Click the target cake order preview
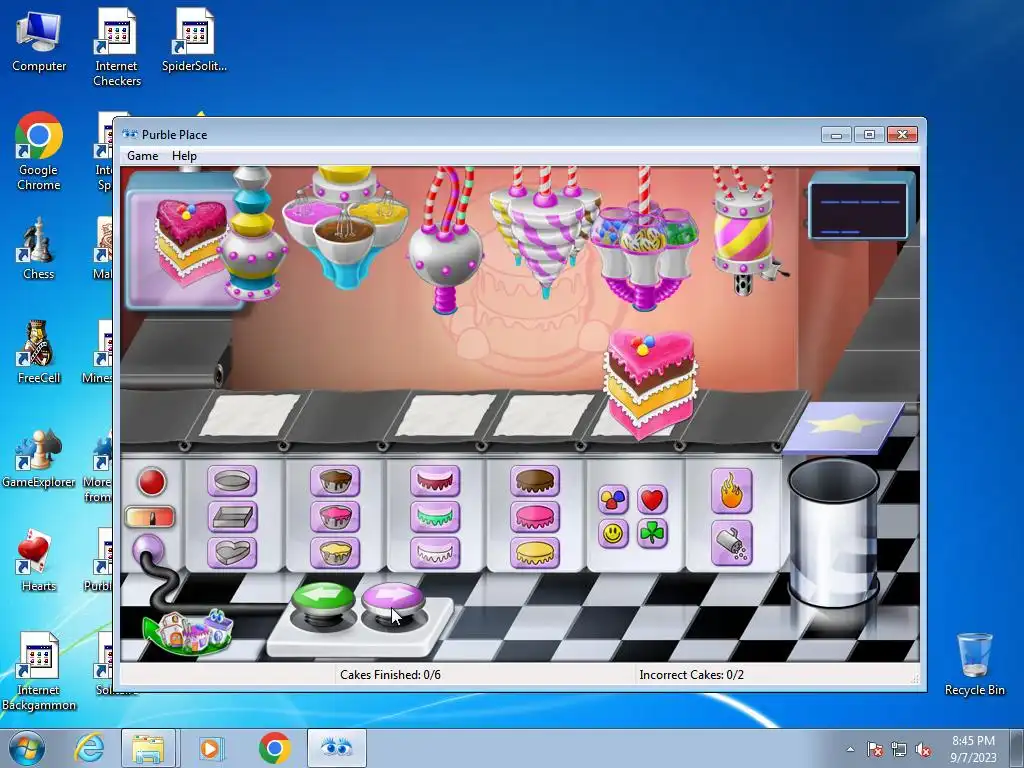1024x768 pixels. (189, 241)
